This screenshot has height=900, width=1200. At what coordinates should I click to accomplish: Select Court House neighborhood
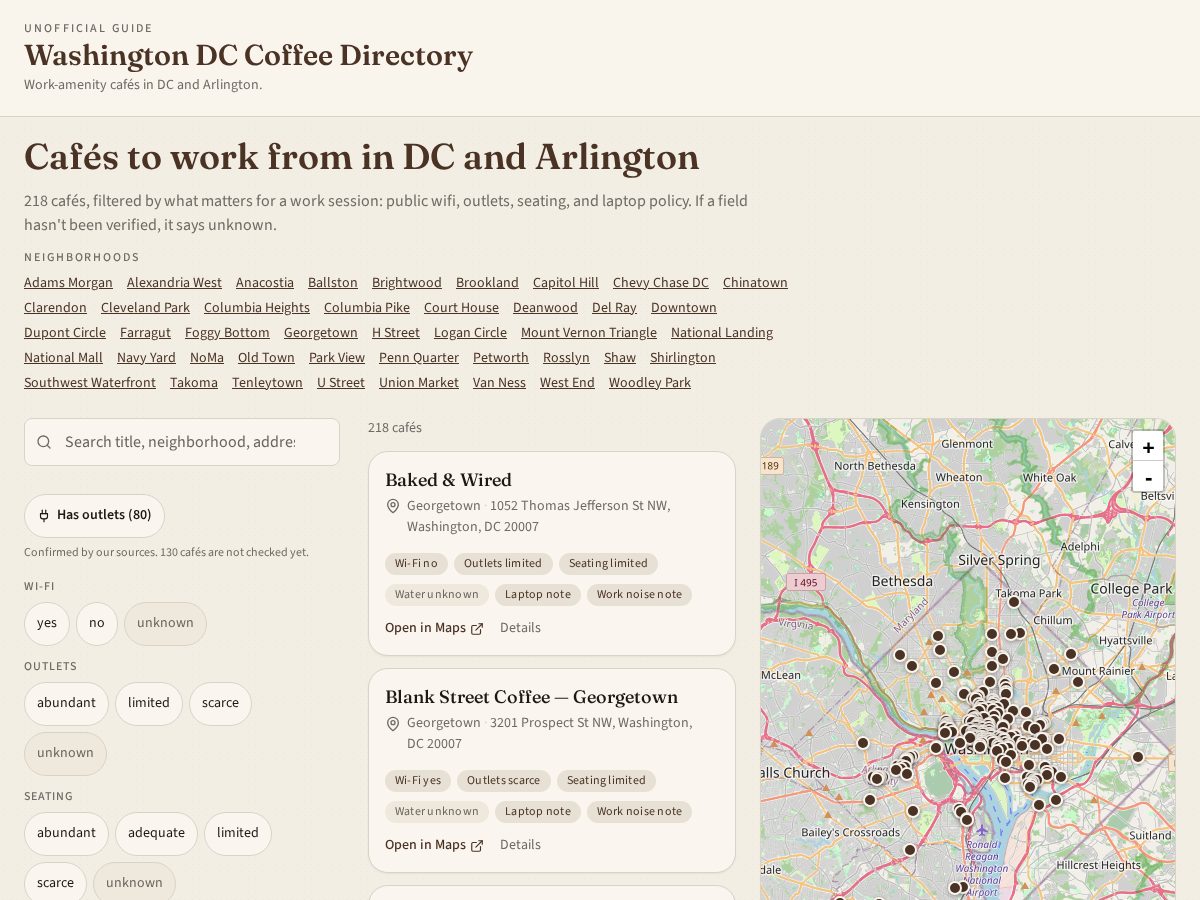461,308
